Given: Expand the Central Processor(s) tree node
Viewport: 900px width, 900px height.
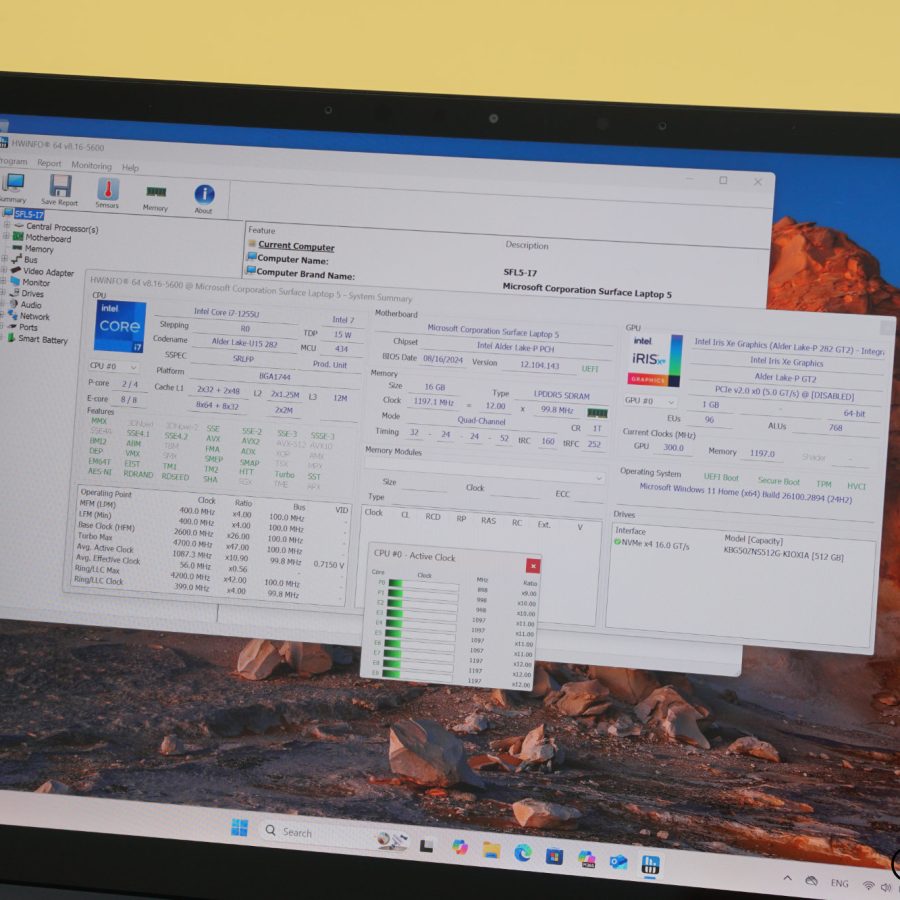Looking at the screenshot, I should pos(7,225).
